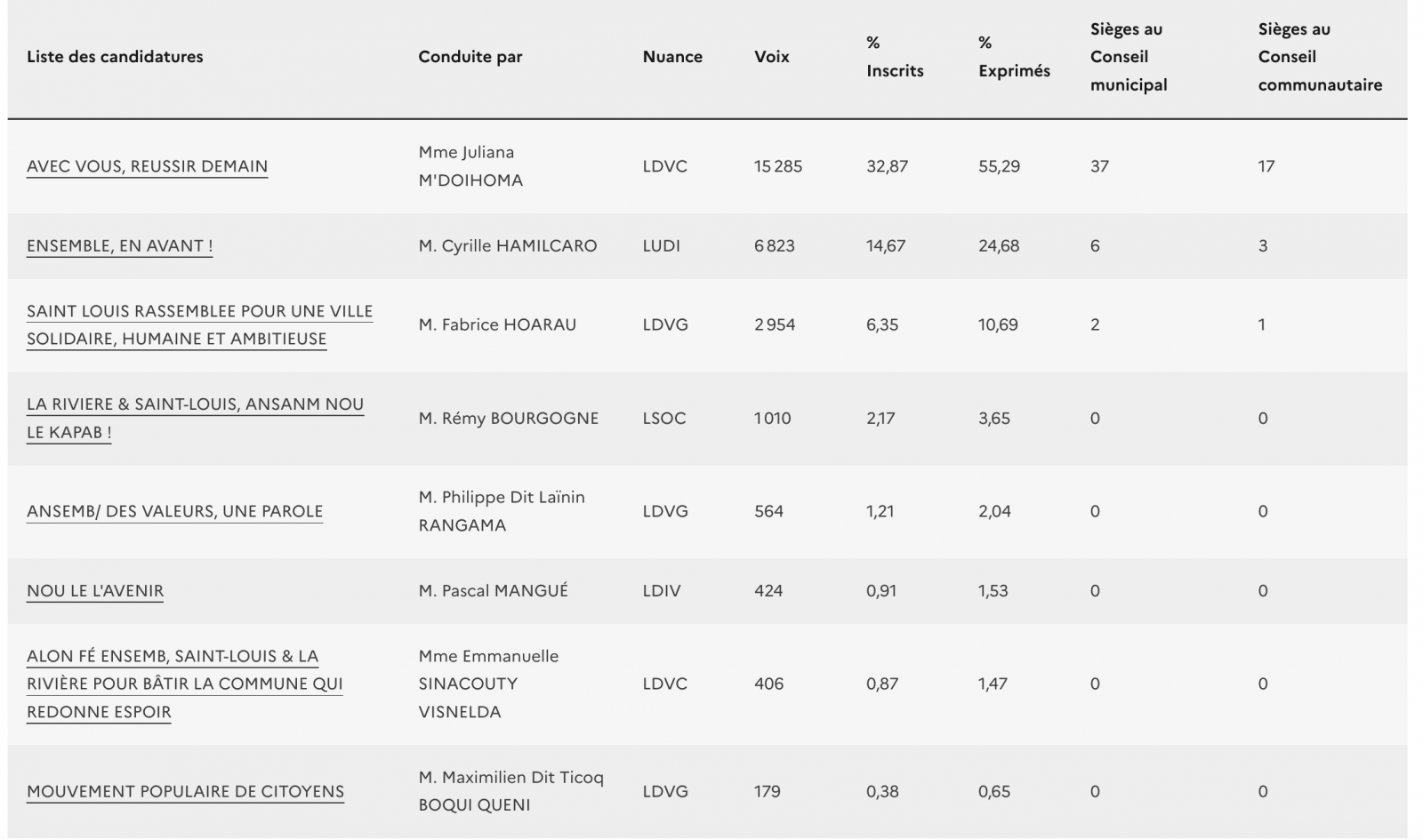Open MOUVEMENT POPULAIRE DE CITOYENS link

pyautogui.click(x=185, y=791)
